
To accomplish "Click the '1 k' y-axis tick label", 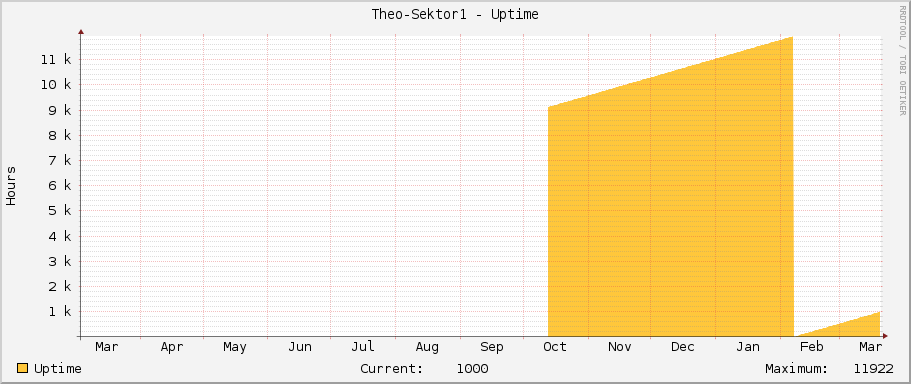I will click(x=59, y=311).
